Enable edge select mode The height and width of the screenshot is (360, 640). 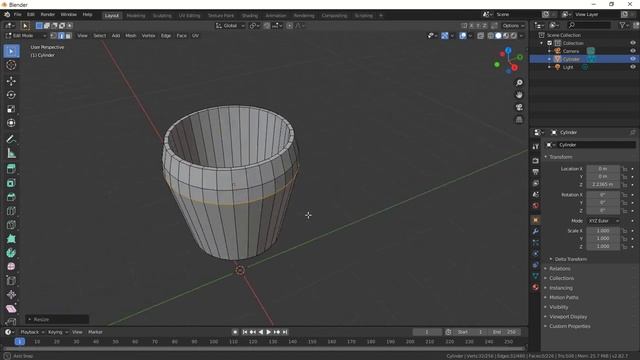click(x=61, y=36)
